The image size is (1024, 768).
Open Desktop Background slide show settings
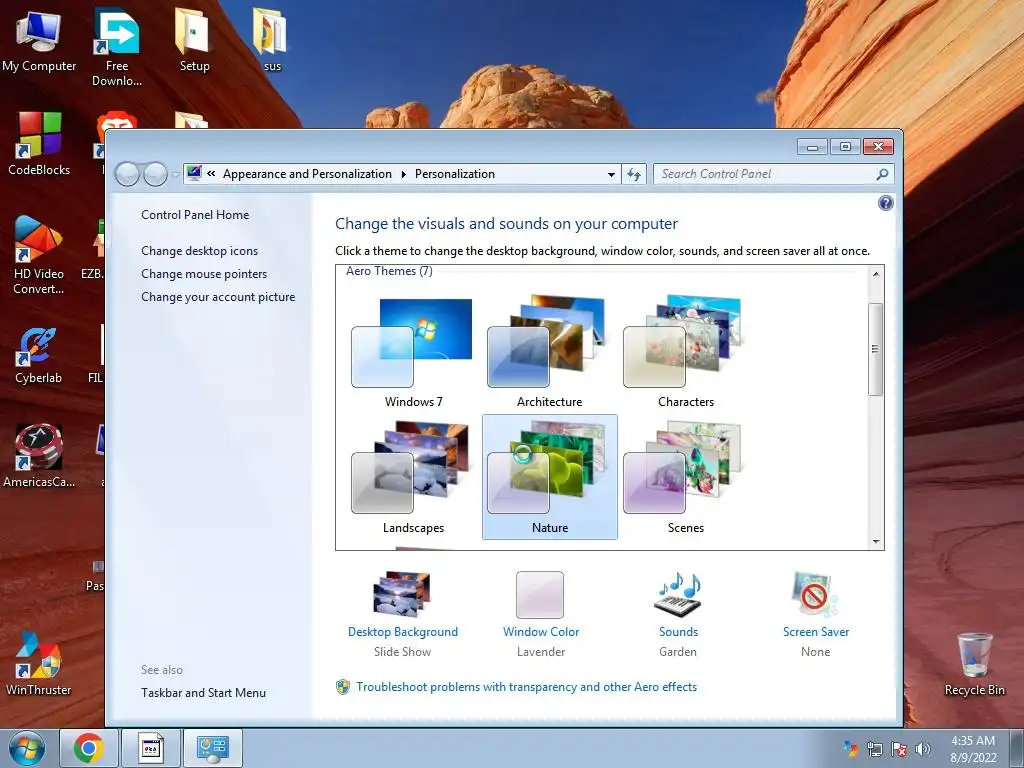tap(402, 594)
